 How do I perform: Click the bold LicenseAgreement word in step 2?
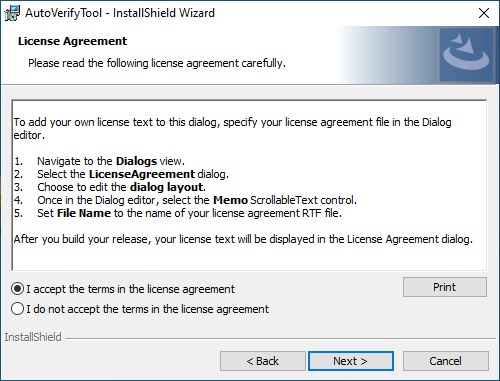[x=142, y=174]
